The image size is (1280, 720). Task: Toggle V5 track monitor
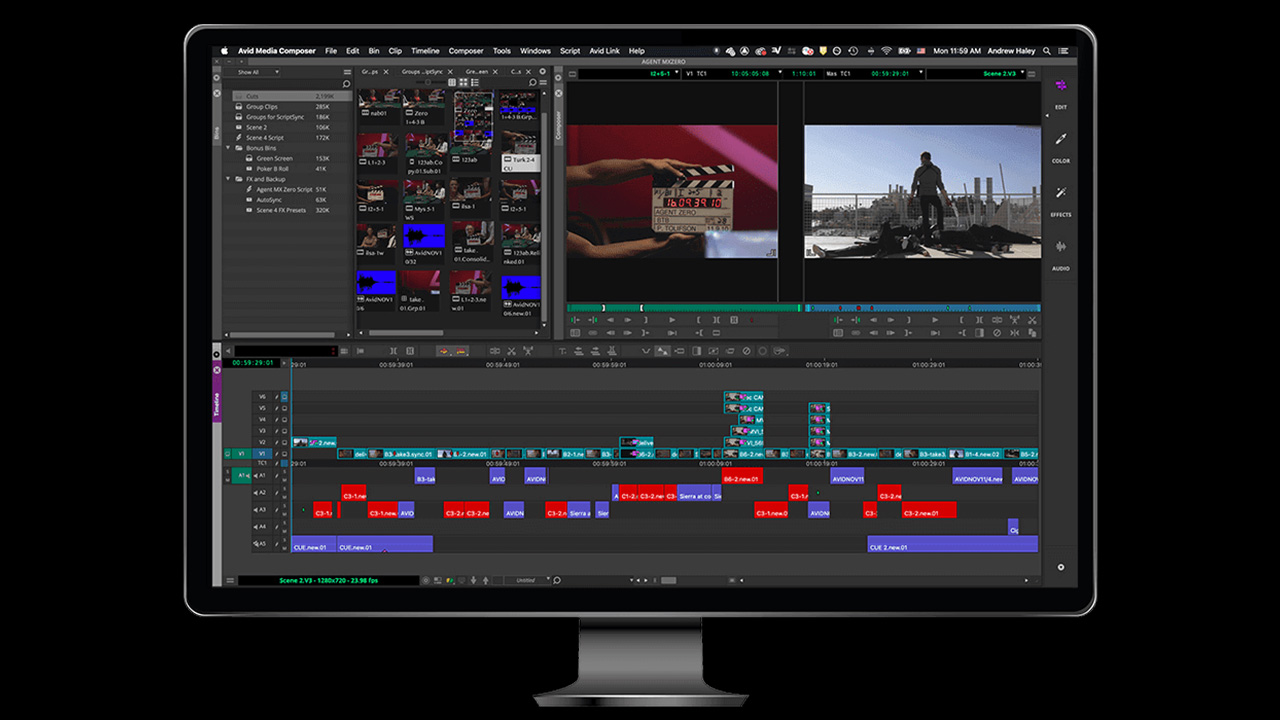point(284,408)
